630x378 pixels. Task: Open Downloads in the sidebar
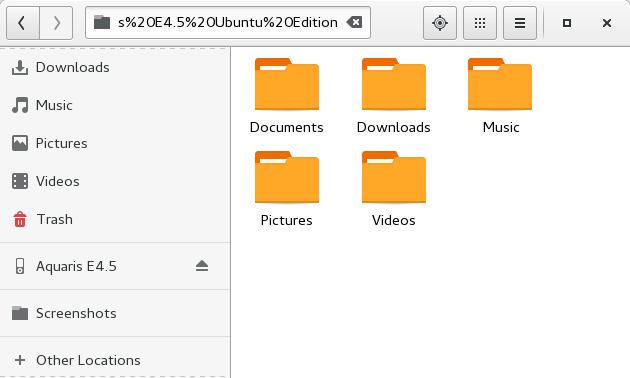click(115, 67)
